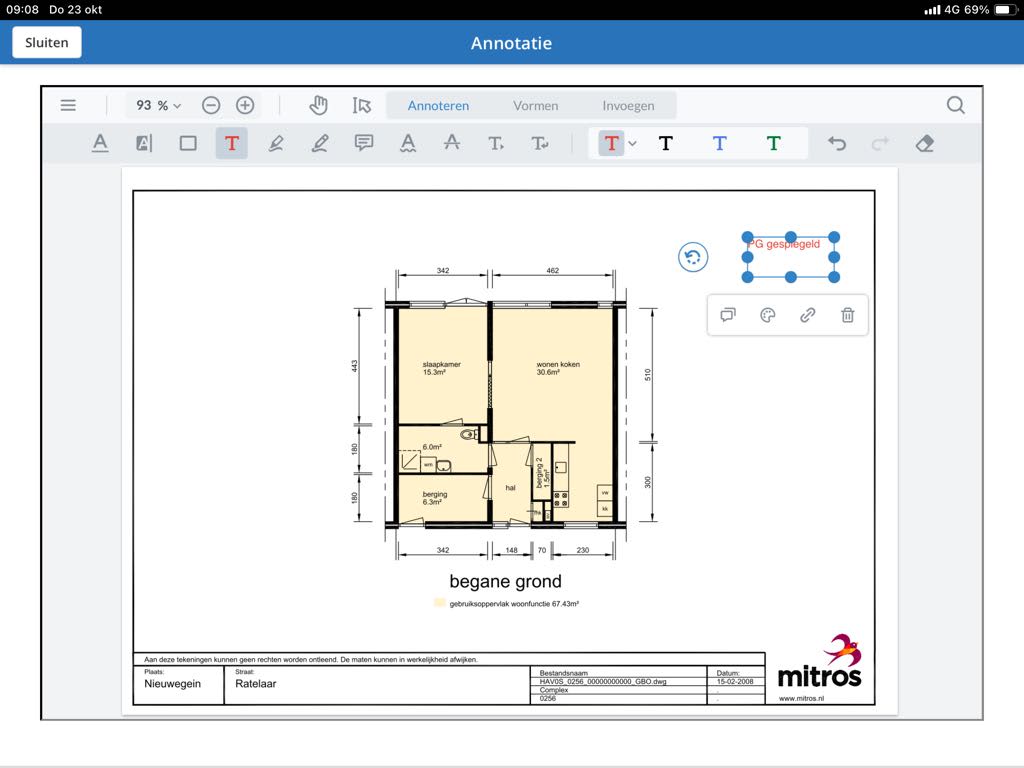1024x768 pixels.
Task: Click the date '15-02-2008'
Action: point(735,681)
